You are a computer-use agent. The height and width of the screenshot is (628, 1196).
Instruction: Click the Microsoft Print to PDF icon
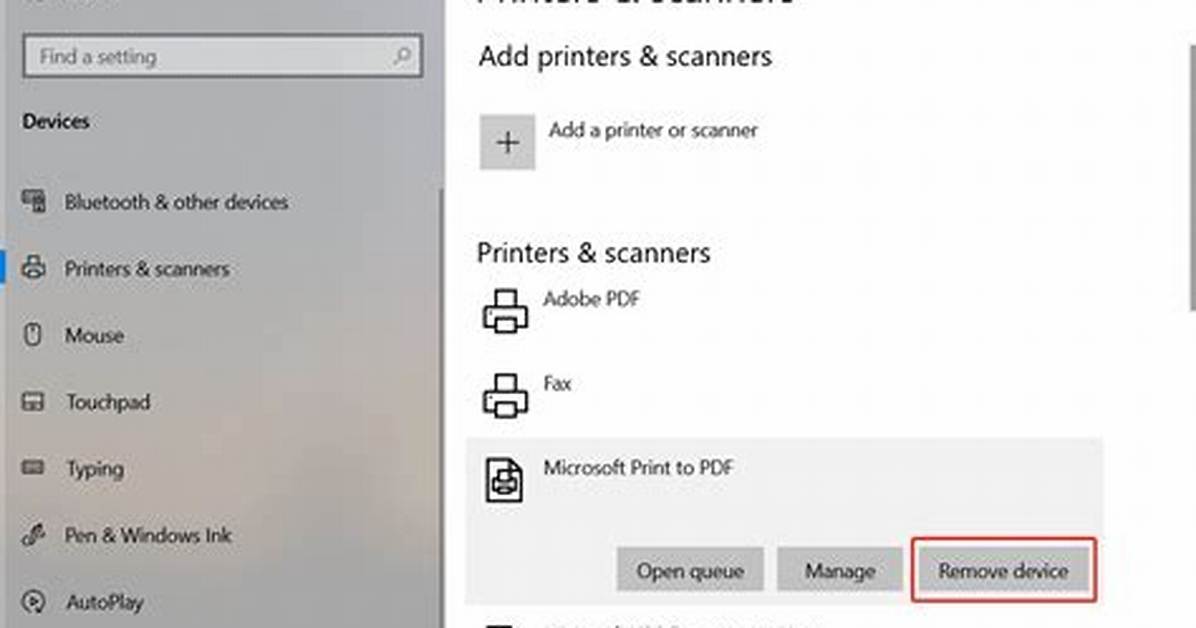[504, 480]
